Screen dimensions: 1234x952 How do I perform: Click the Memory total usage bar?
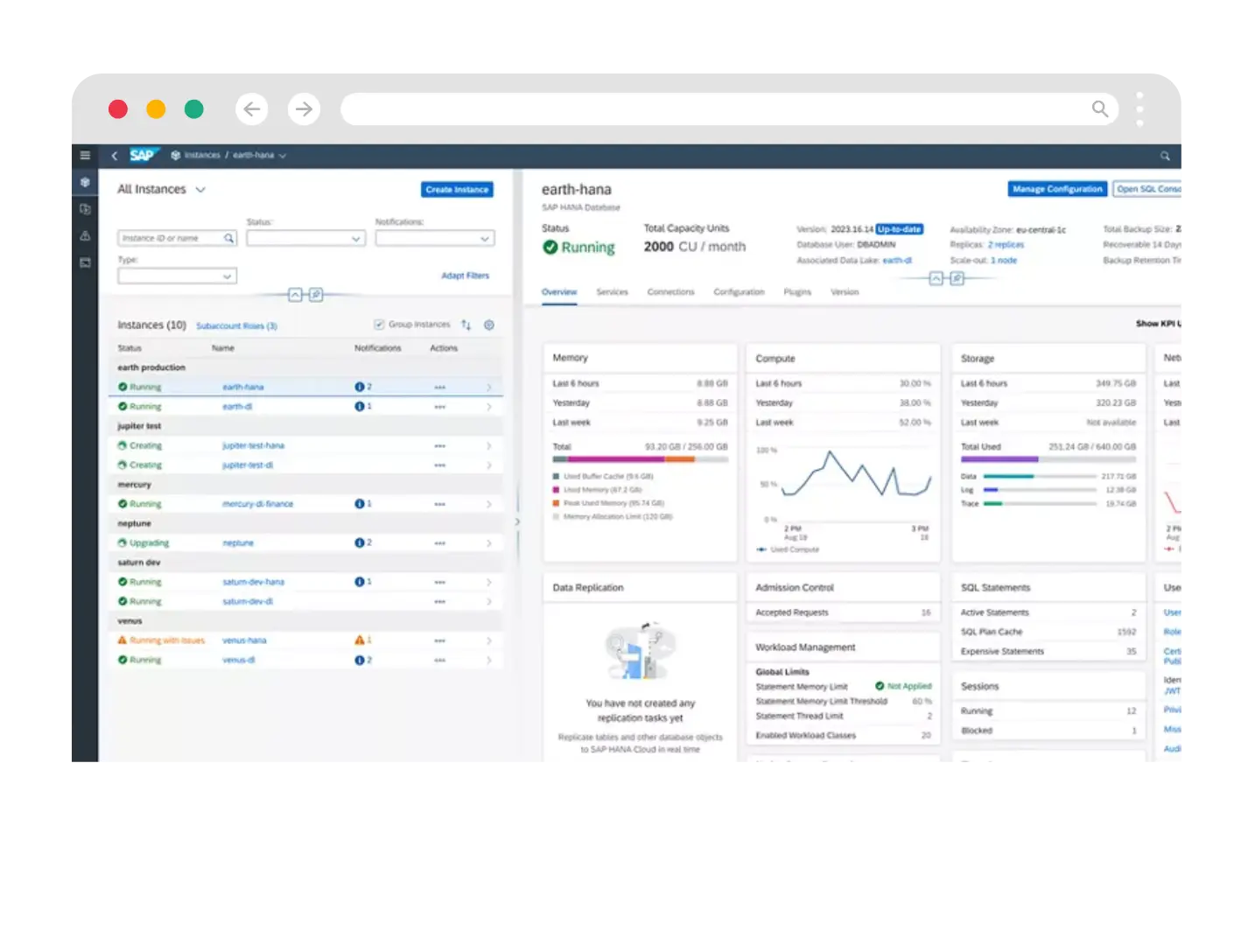coord(640,458)
